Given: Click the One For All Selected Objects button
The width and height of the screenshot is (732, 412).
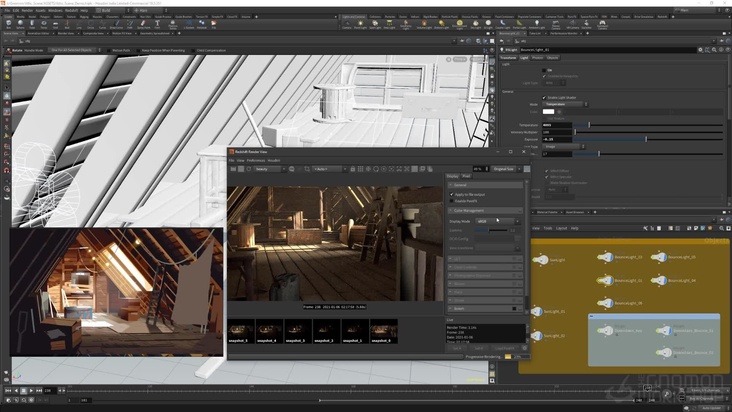Looking at the screenshot, I should (71, 50).
